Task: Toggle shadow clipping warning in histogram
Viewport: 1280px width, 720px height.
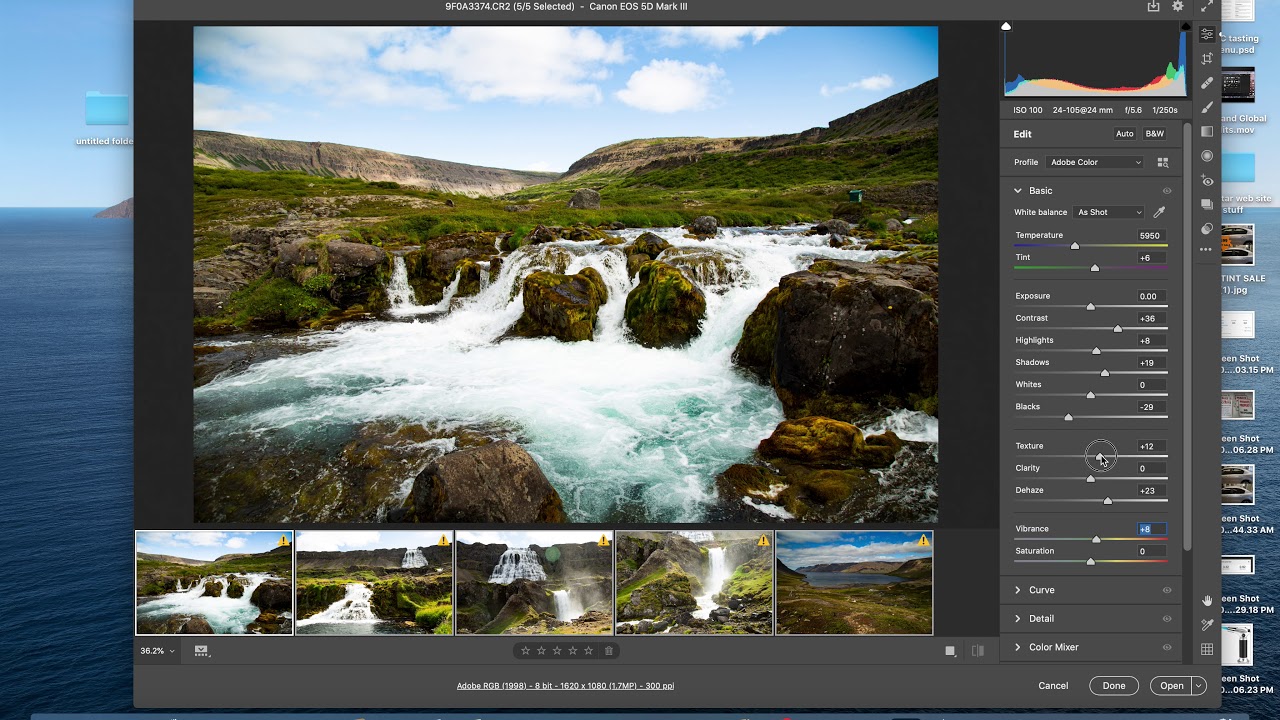Action: (x=1006, y=26)
